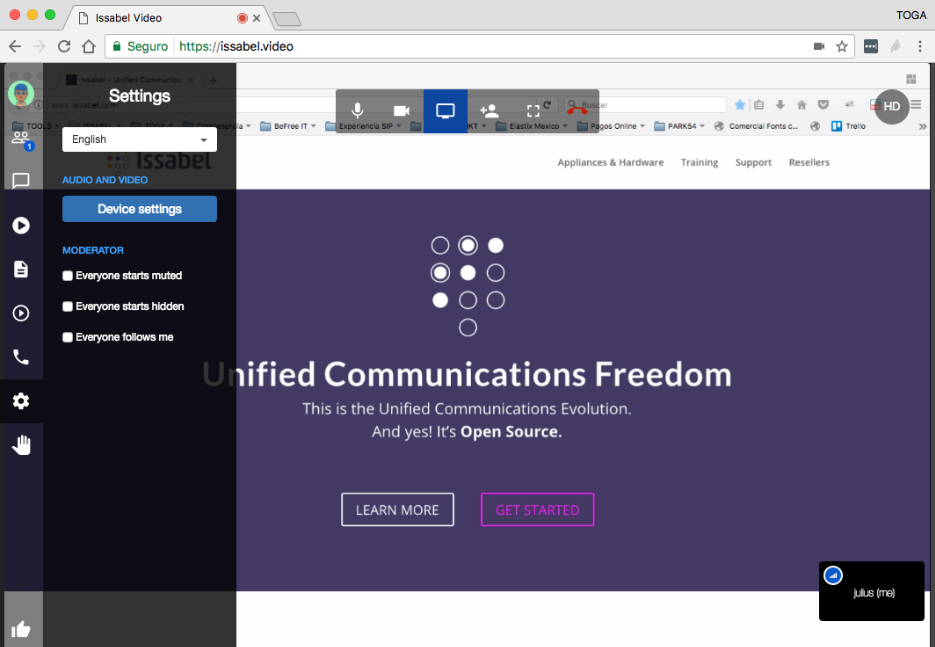Image resolution: width=935 pixels, height=647 pixels.
Task: Close the Issabel Video tab
Action: tap(256, 18)
